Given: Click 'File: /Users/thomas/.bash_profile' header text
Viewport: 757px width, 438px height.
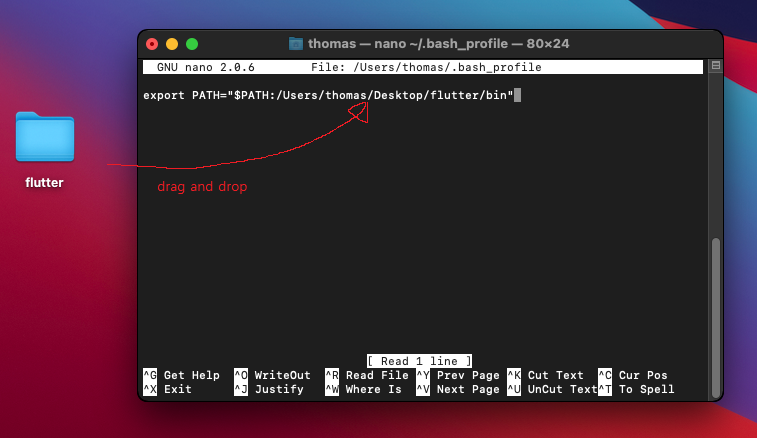Looking at the screenshot, I should point(426,67).
